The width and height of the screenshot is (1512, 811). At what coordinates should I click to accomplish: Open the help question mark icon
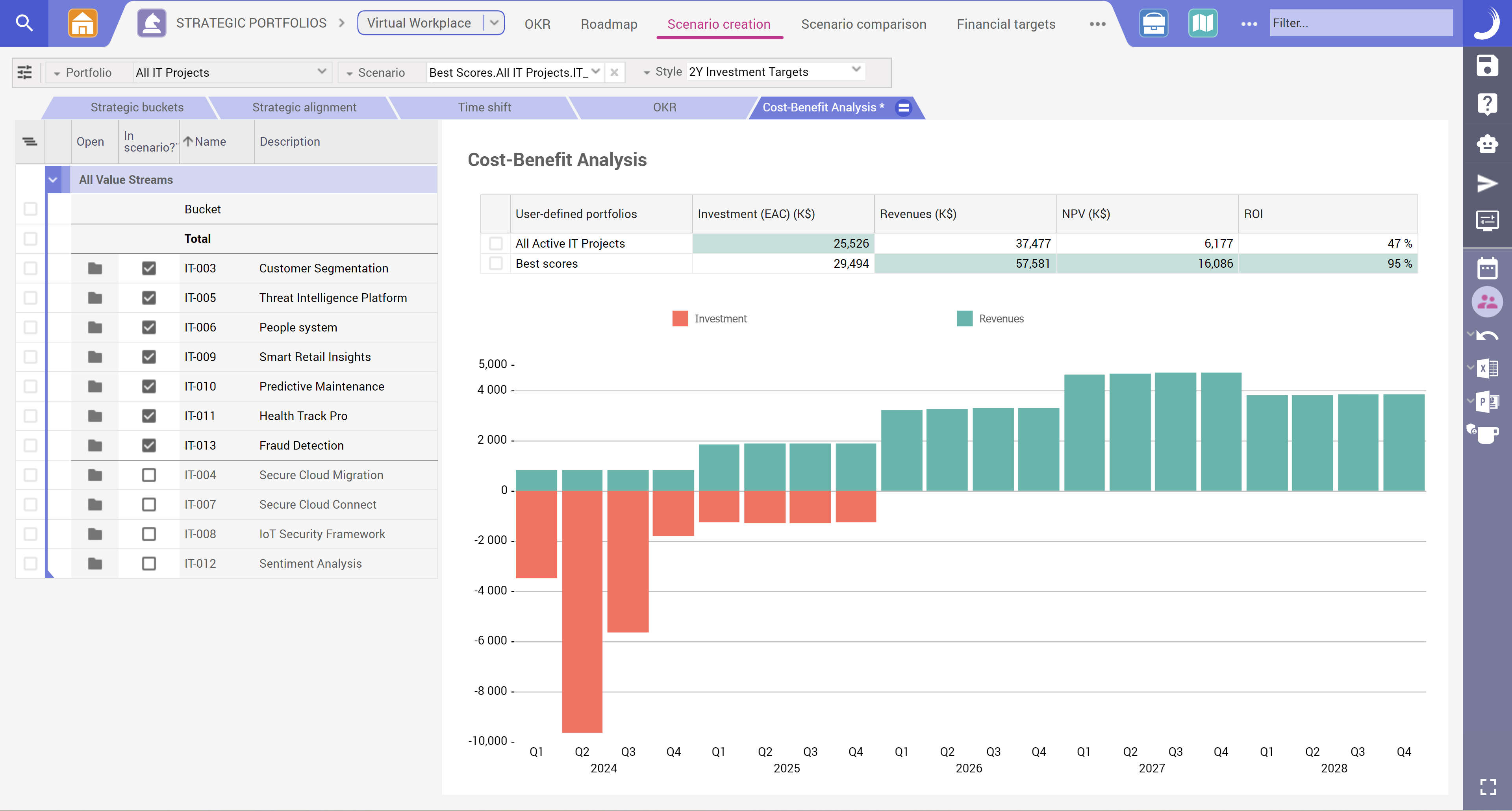1487,104
